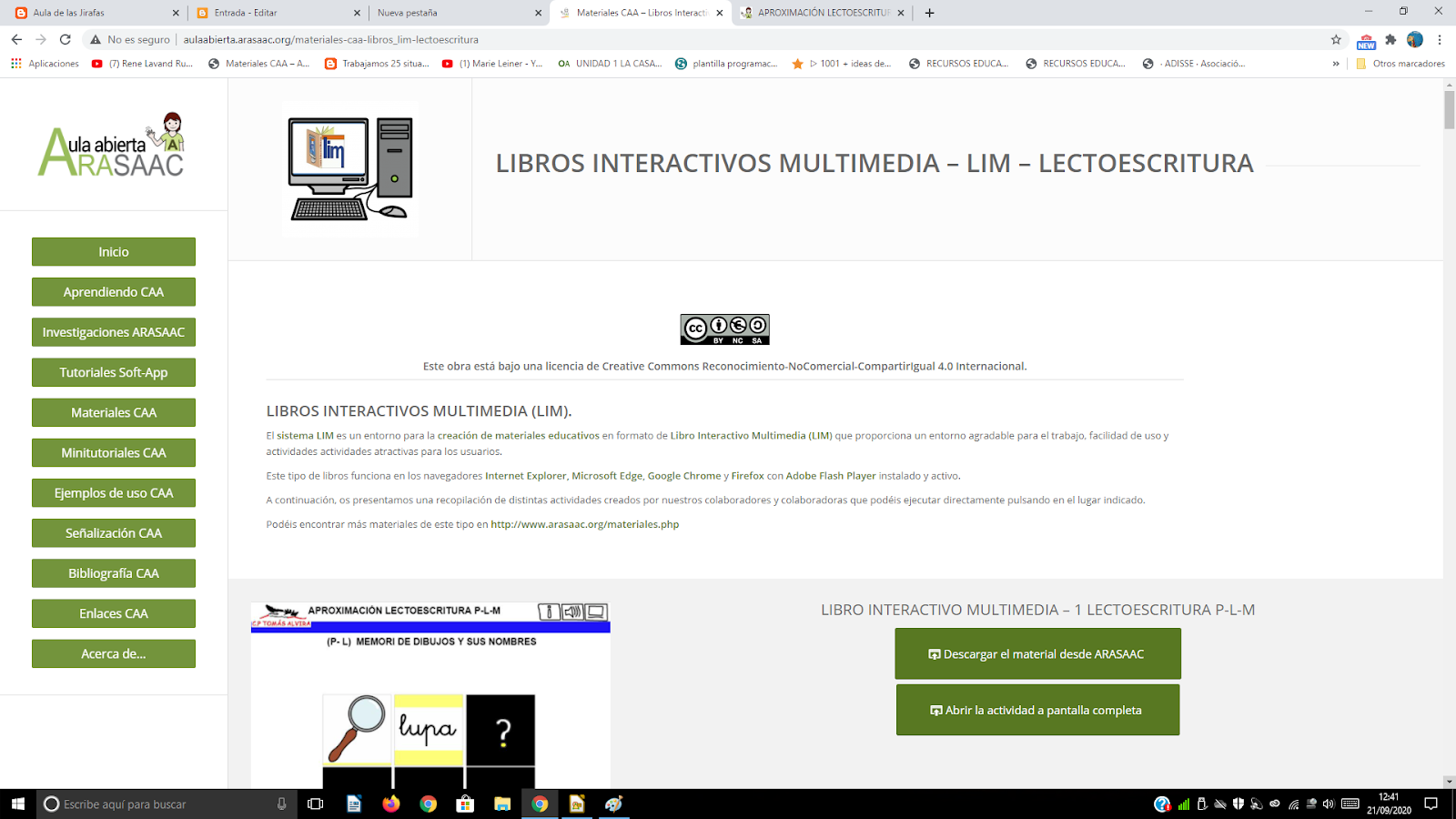Open the Aplicaciones bookmarks shortcut

click(45, 64)
